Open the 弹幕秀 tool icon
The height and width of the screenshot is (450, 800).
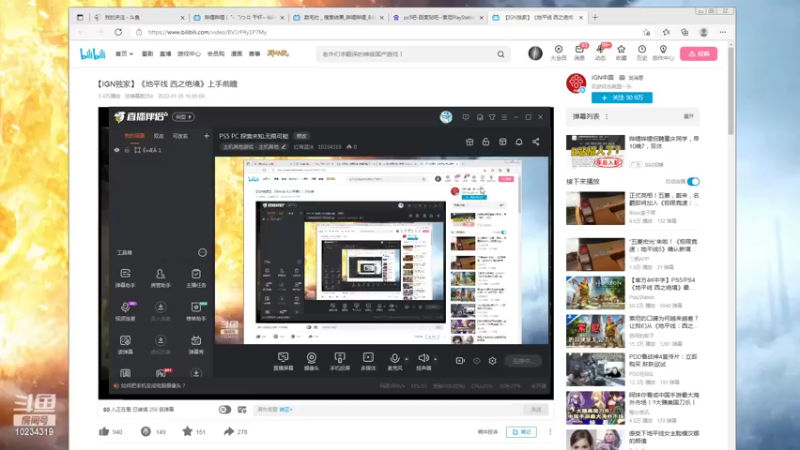point(196,344)
